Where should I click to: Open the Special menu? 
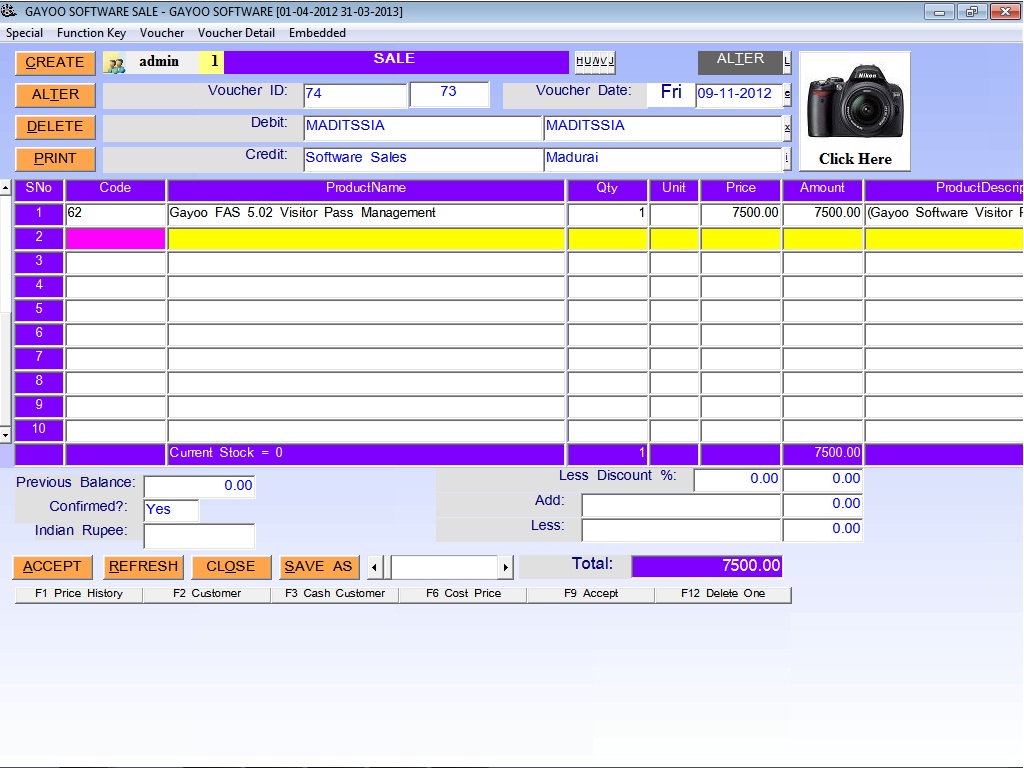coord(24,33)
